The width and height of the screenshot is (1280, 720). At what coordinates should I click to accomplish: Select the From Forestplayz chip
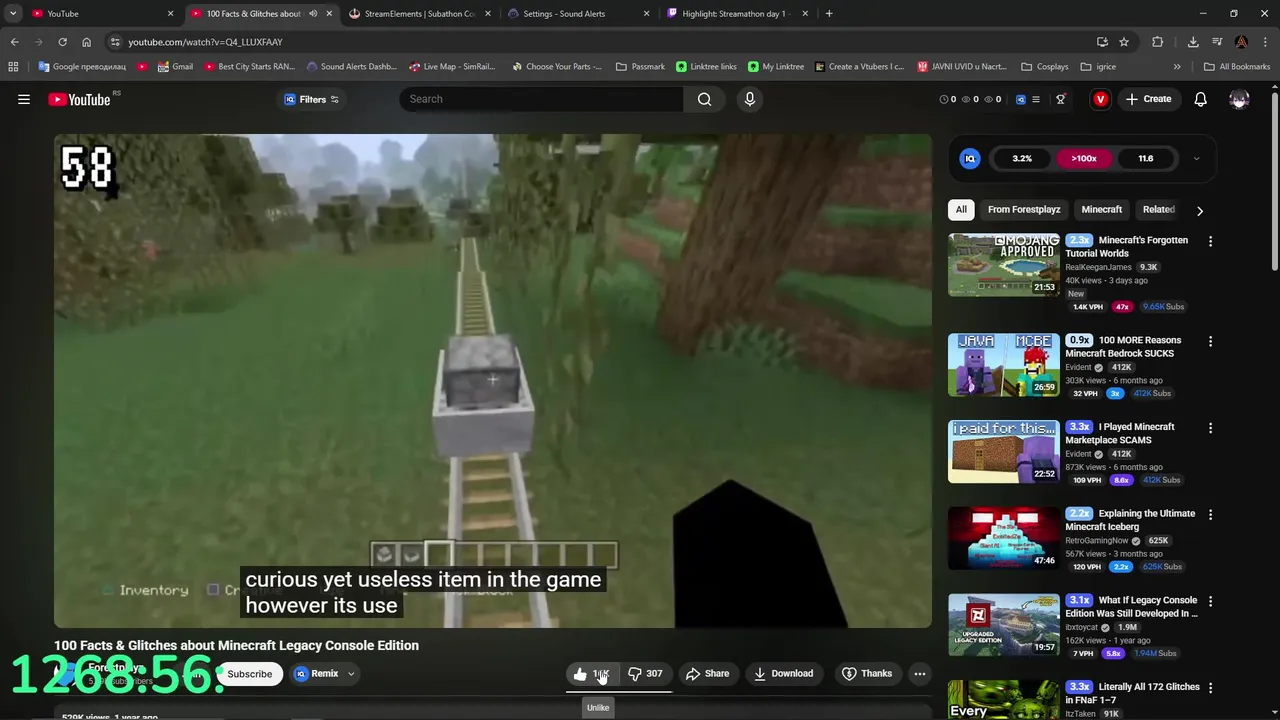[x=1024, y=209]
